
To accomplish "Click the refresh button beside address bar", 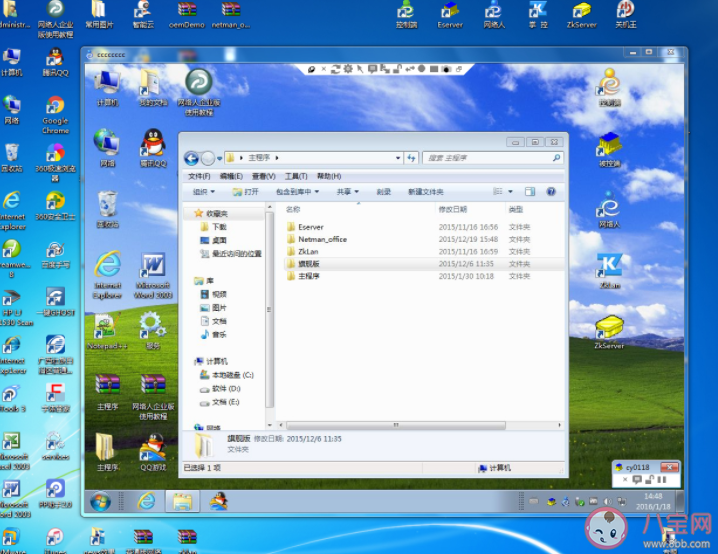I will pos(411,158).
